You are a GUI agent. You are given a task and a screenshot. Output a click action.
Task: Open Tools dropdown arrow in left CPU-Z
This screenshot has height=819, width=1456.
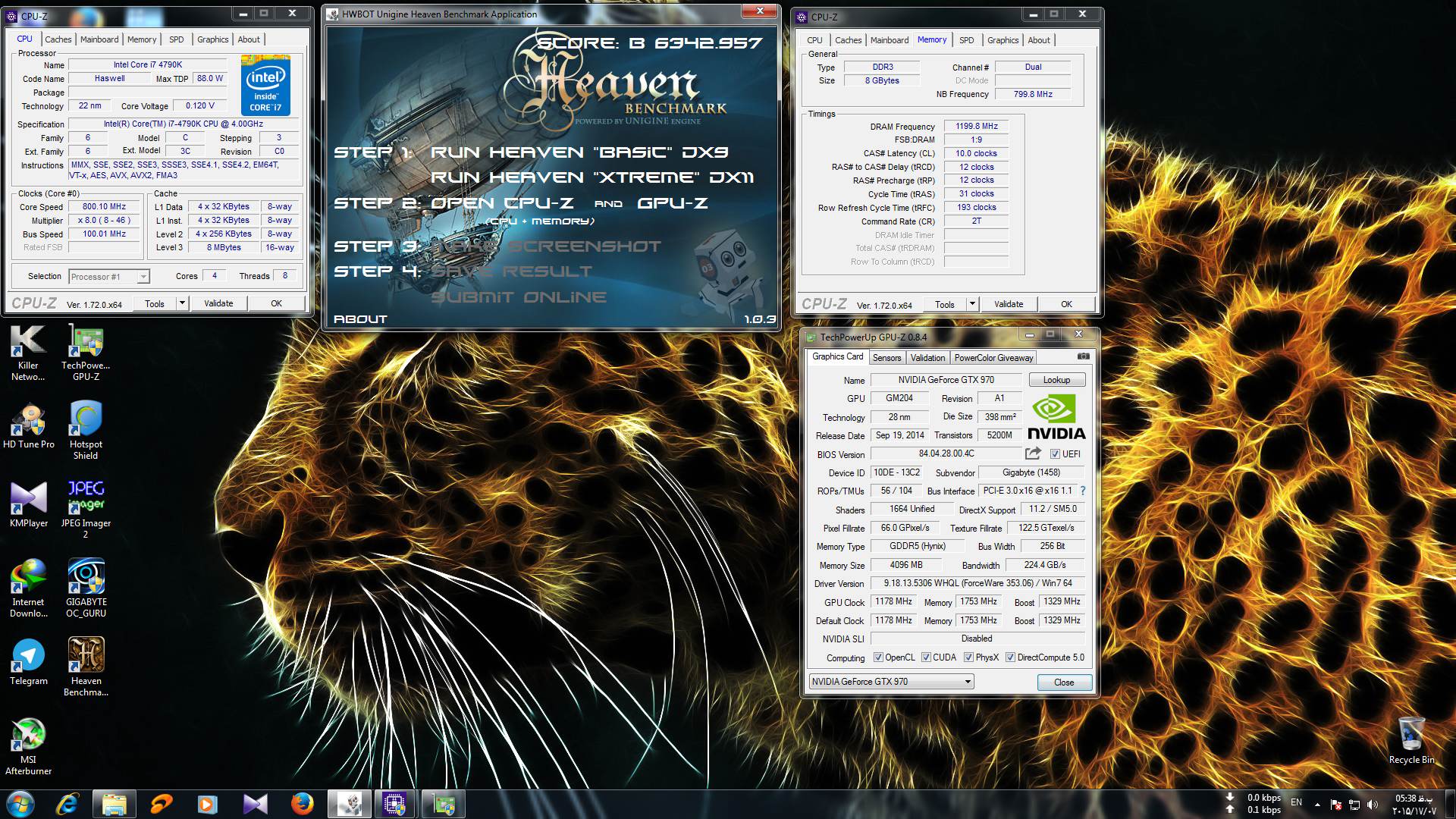pyautogui.click(x=182, y=303)
